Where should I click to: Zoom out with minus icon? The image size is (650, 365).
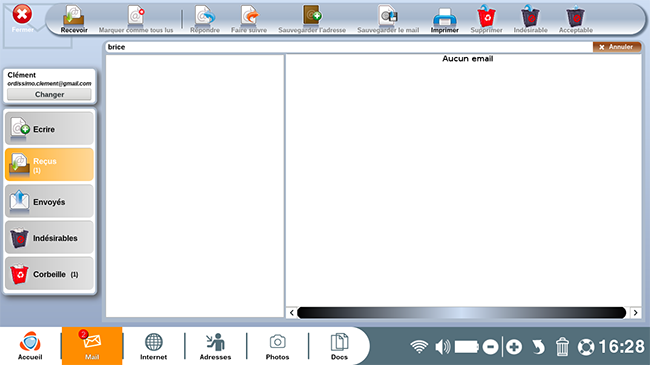[490, 346]
